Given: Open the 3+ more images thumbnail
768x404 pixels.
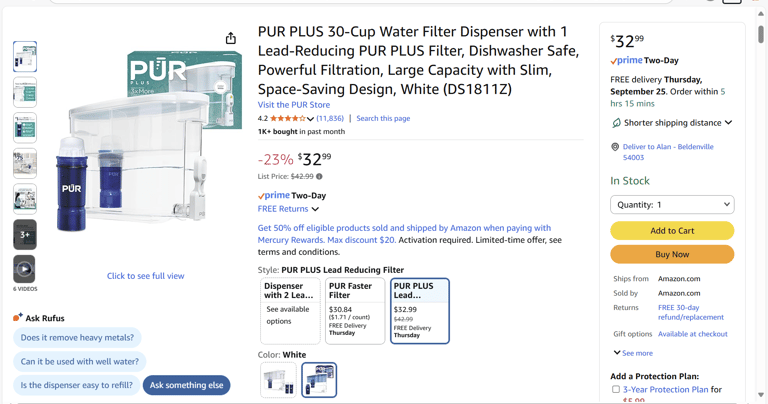Looking at the screenshot, I should (25, 234).
